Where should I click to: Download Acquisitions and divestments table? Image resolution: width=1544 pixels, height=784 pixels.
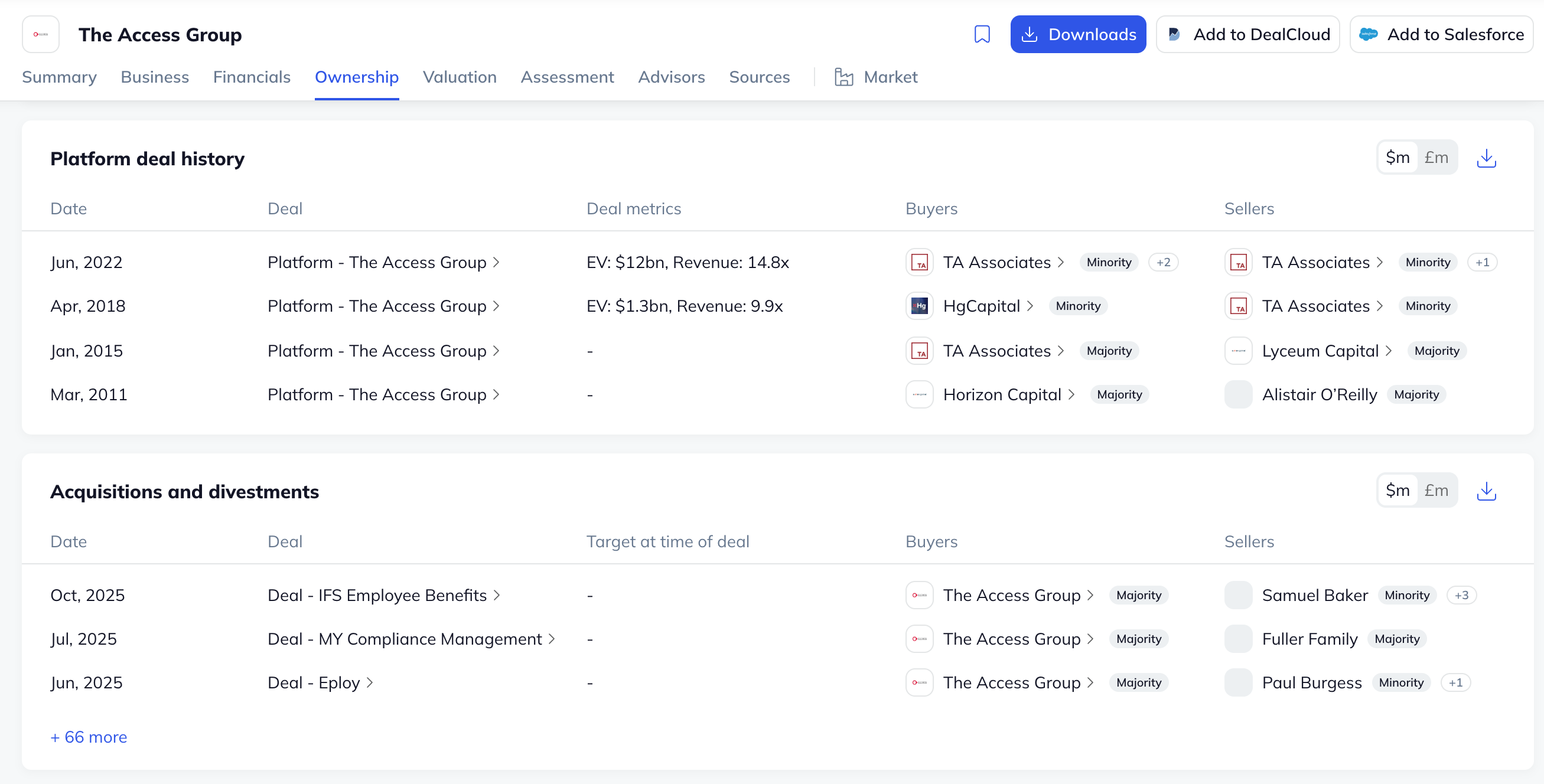pyautogui.click(x=1486, y=491)
